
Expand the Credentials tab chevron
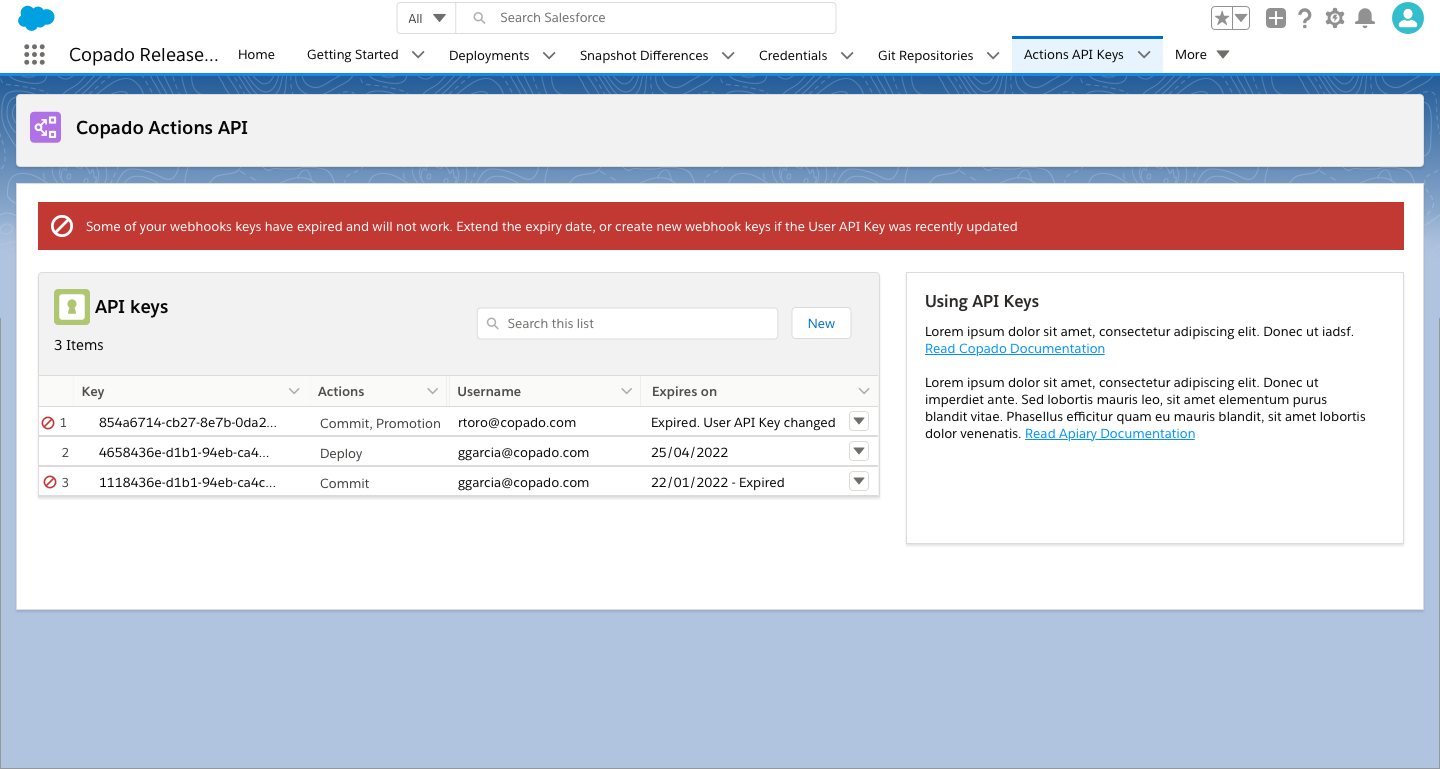tap(847, 56)
